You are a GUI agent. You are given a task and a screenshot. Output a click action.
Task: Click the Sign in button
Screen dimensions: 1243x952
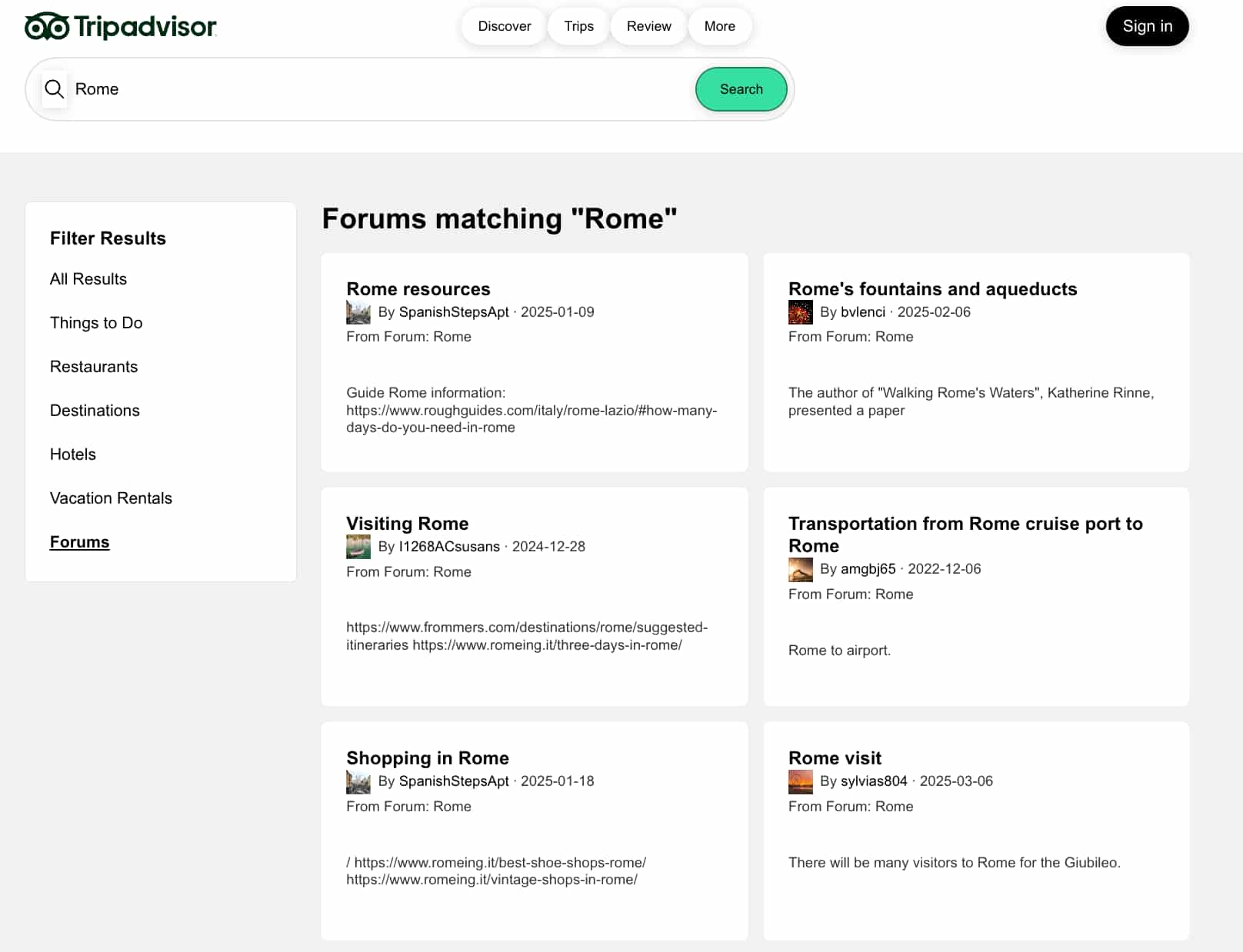[1147, 26]
